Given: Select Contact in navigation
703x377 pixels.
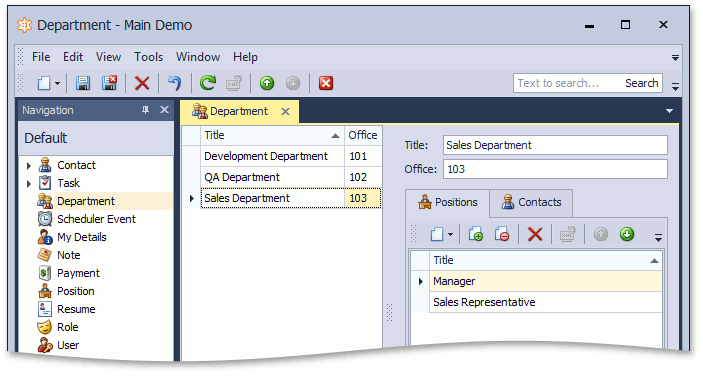Looking at the screenshot, I should point(76,165).
